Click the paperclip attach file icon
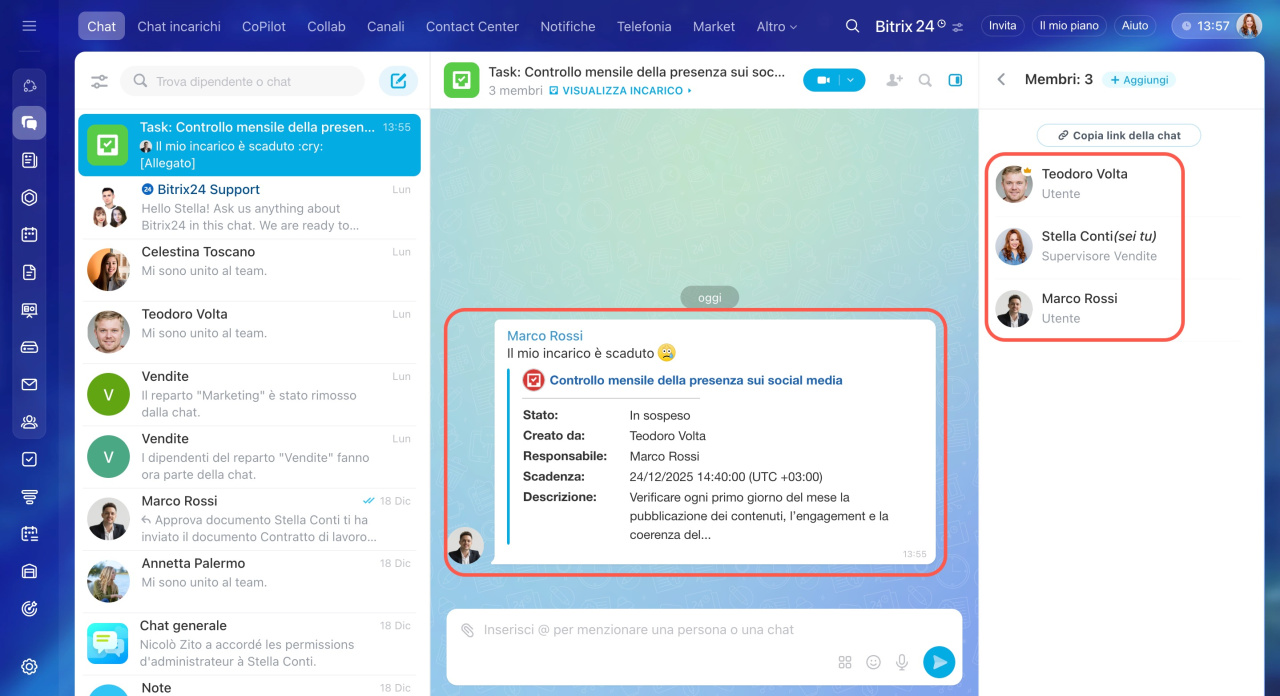This screenshot has height=696, width=1280. pyautogui.click(x=467, y=630)
